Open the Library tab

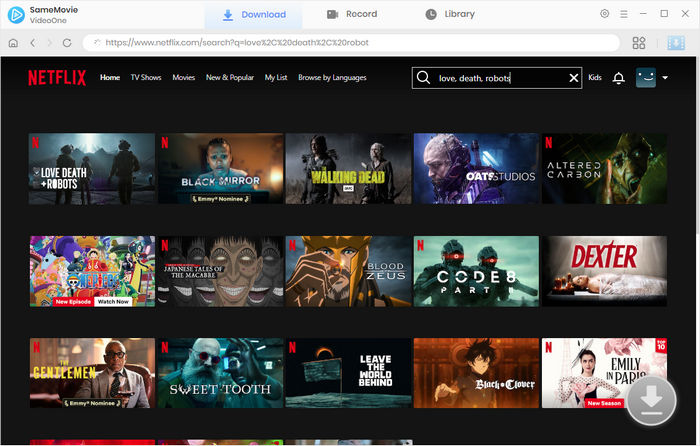coord(450,14)
